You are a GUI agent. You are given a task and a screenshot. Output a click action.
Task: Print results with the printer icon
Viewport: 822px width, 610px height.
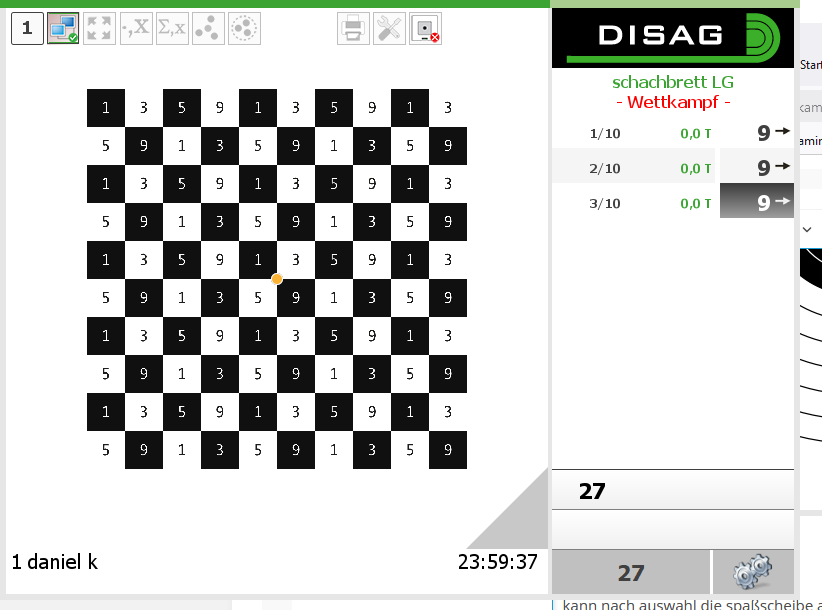[353, 29]
